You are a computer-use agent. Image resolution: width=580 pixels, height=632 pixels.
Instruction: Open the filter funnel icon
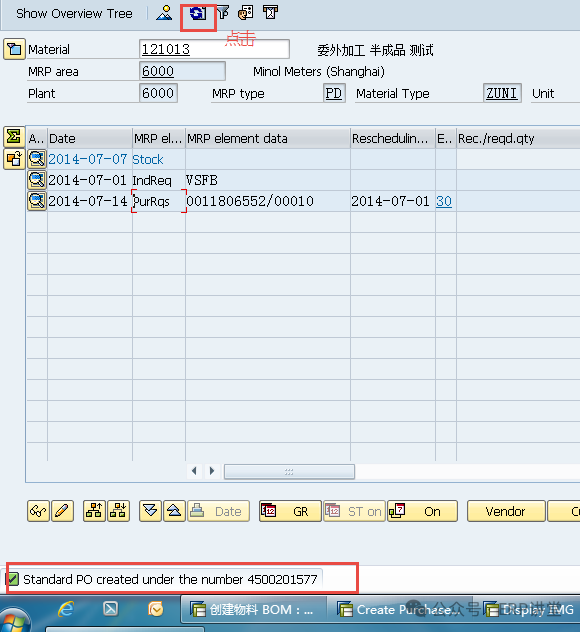(x=223, y=13)
